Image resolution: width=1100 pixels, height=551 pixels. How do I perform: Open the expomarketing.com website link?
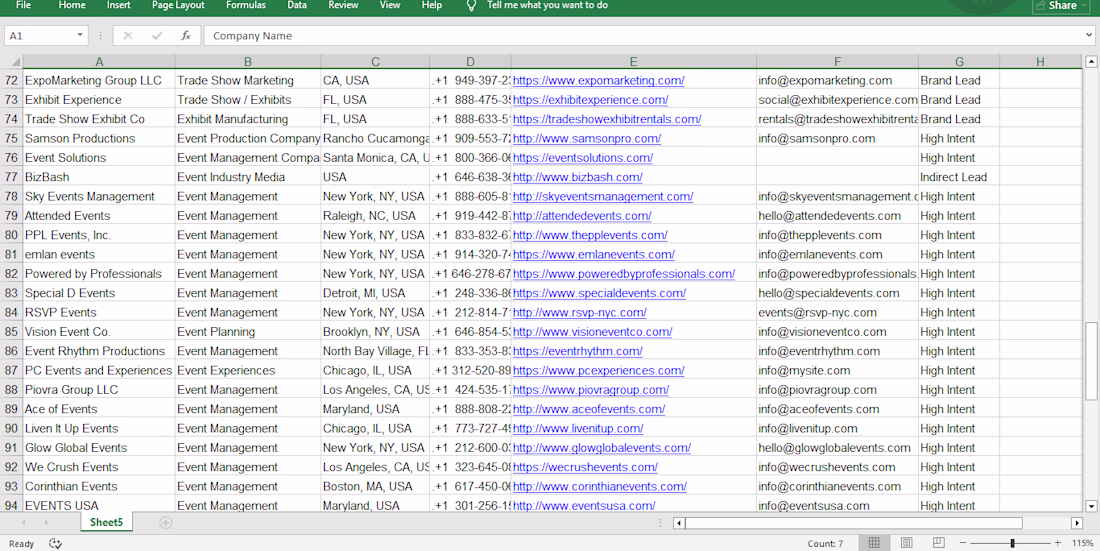coord(598,81)
